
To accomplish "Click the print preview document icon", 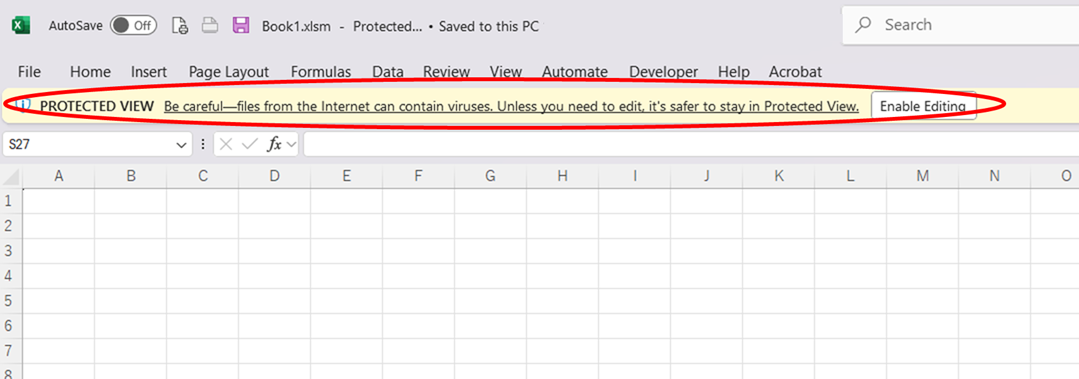I will (x=180, y=26).
